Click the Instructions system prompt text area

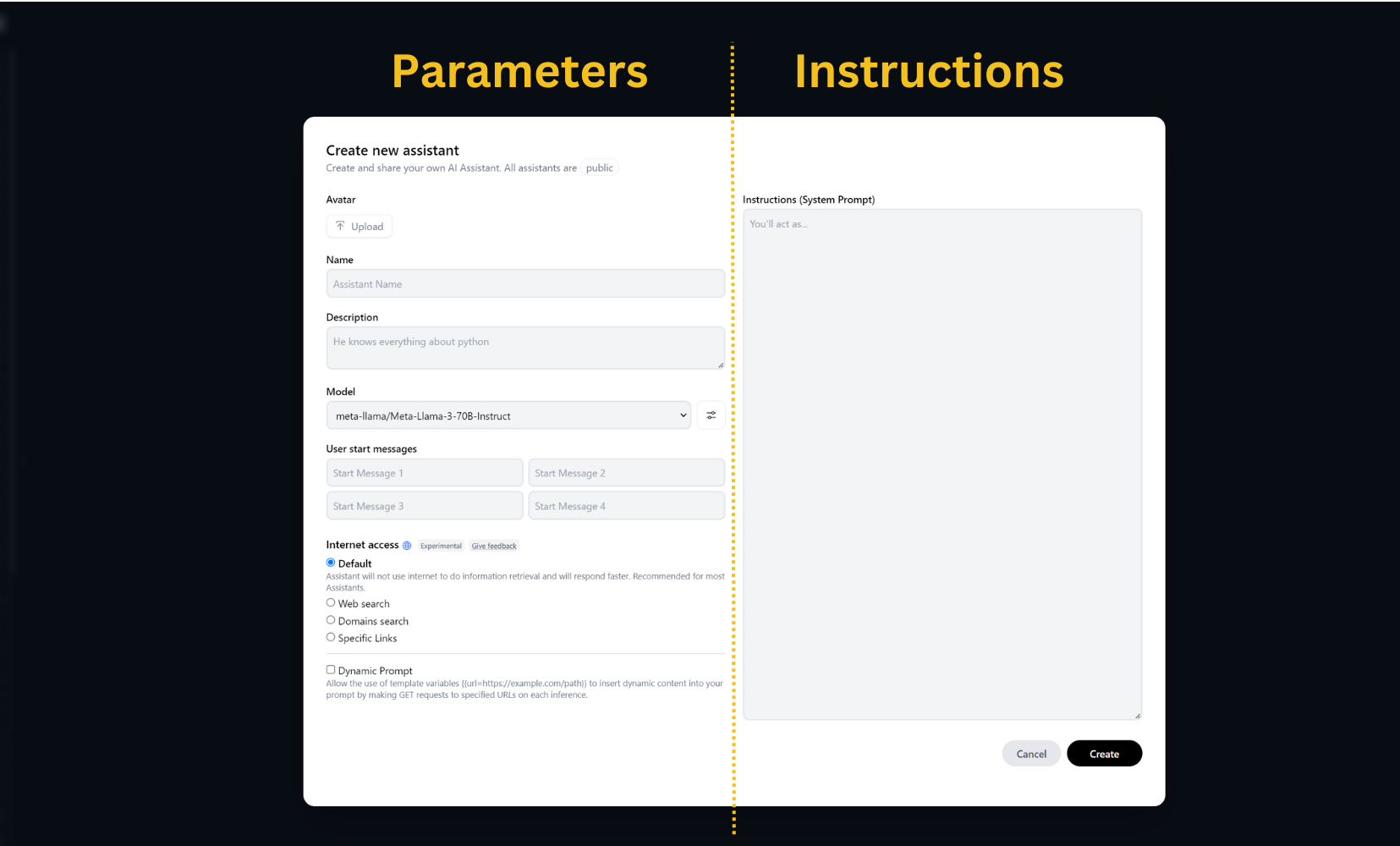942,464
